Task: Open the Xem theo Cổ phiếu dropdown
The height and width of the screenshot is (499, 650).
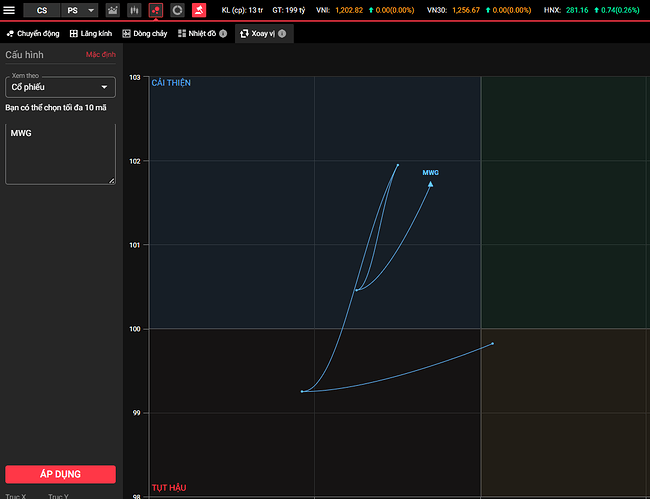Action: 60,87
